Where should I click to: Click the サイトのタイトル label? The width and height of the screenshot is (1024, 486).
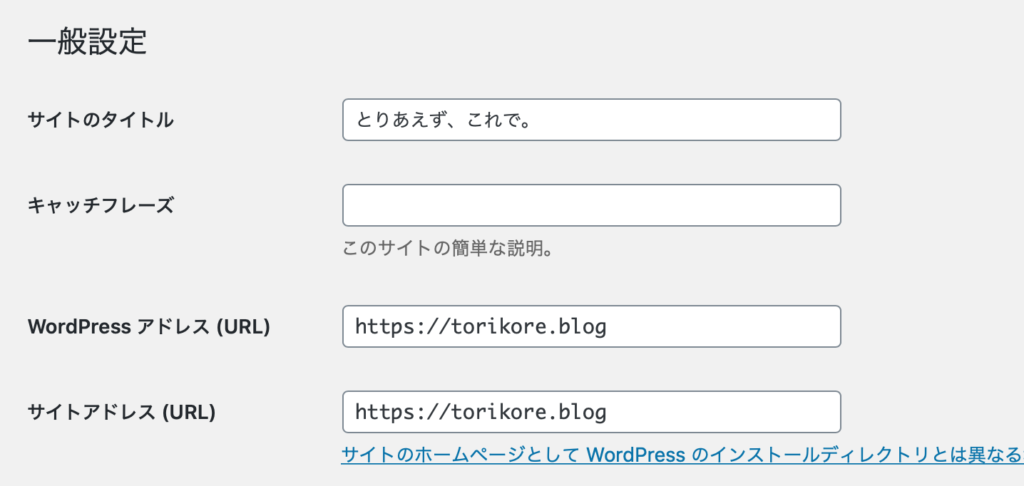point(101,120)
